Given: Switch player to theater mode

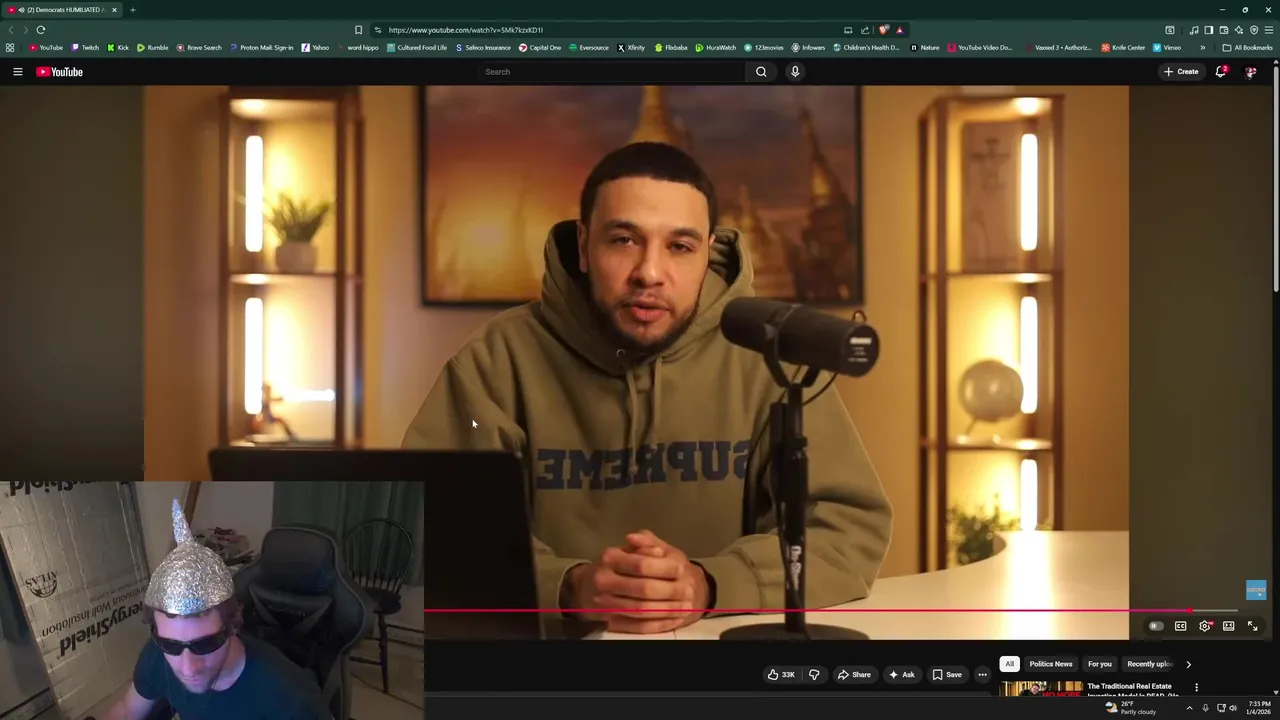Looking at the screenshot, I should [x=1228, y=626].
